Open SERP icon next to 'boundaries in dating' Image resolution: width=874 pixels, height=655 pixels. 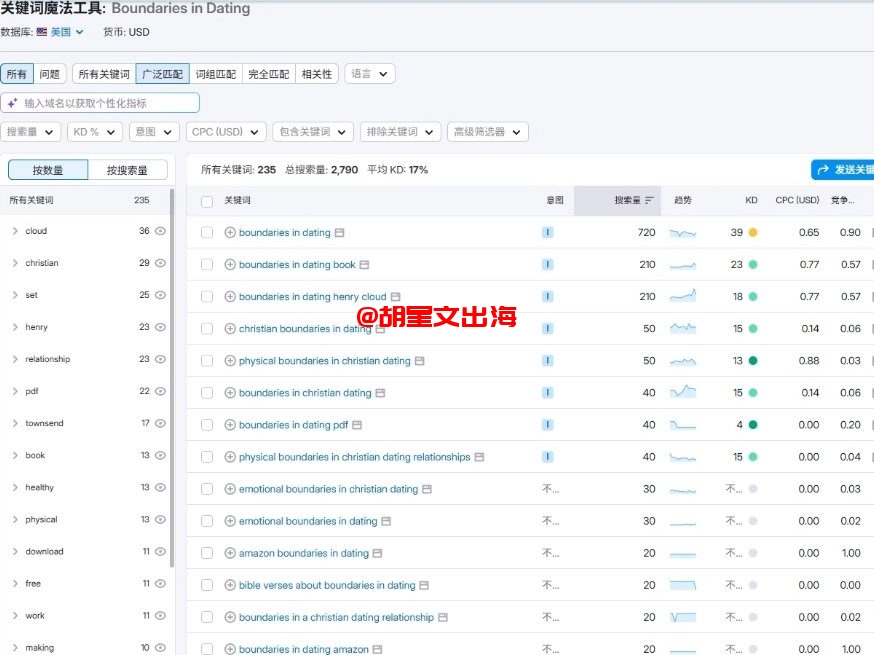tap(339, 232)
